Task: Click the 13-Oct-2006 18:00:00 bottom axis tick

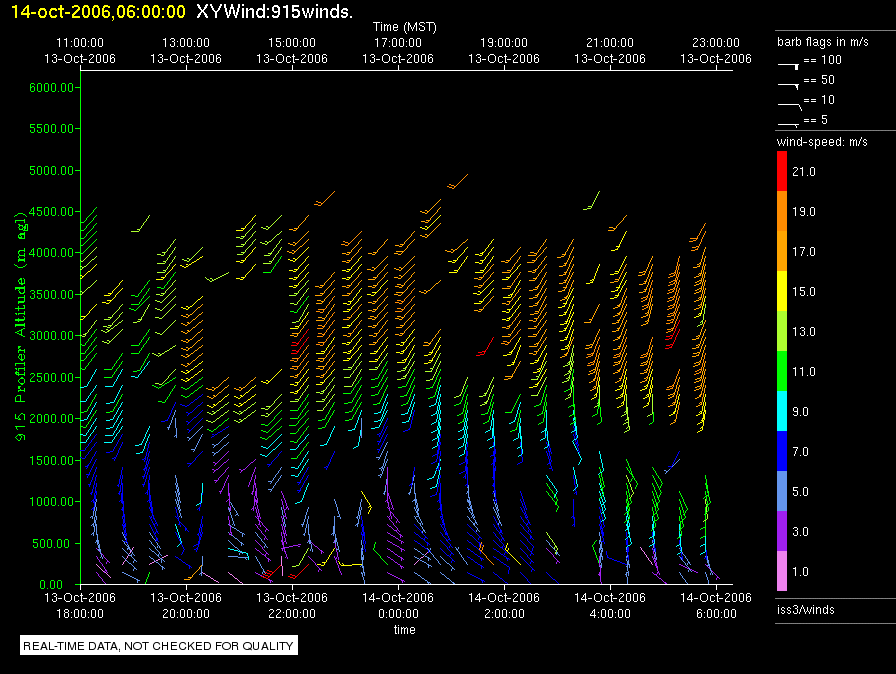Action: [80, 605]
